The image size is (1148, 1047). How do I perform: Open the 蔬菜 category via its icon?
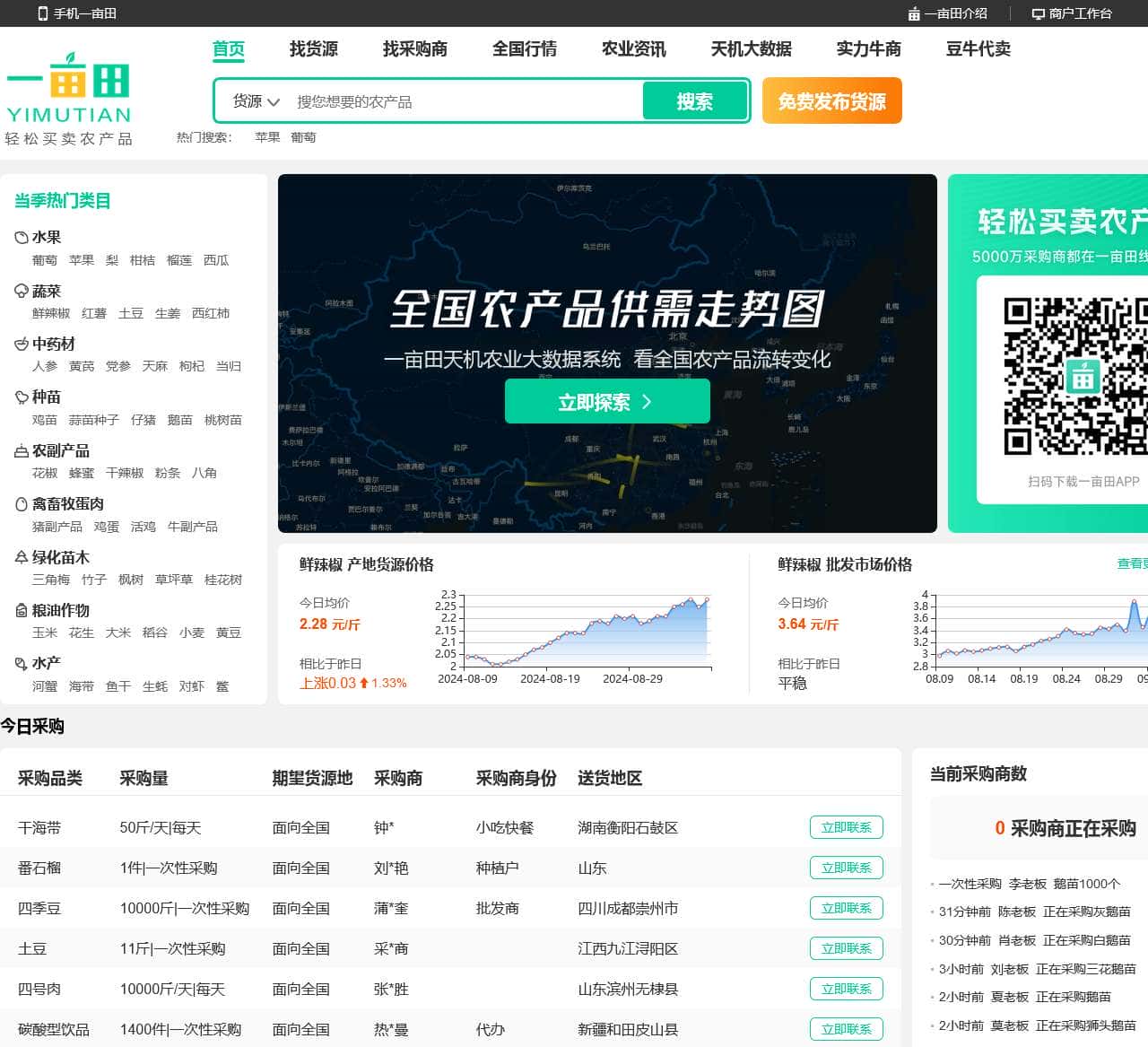point(21,291)
